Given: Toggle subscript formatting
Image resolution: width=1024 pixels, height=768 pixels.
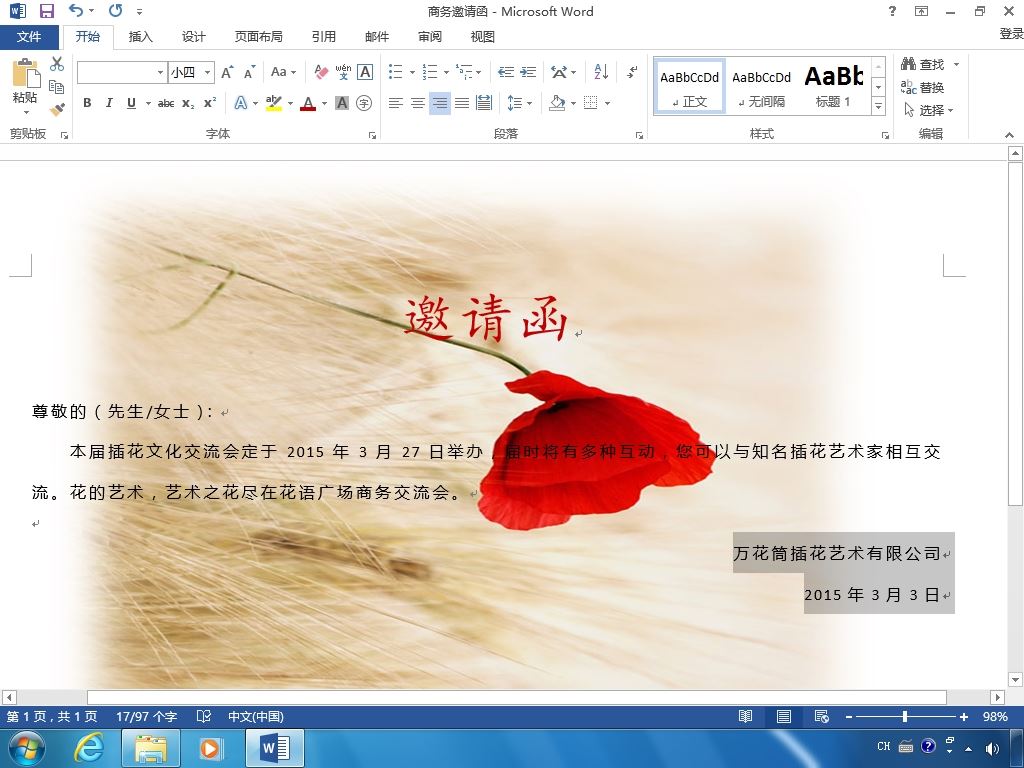Looking at the screenshot, I should [x=188, y=103].
